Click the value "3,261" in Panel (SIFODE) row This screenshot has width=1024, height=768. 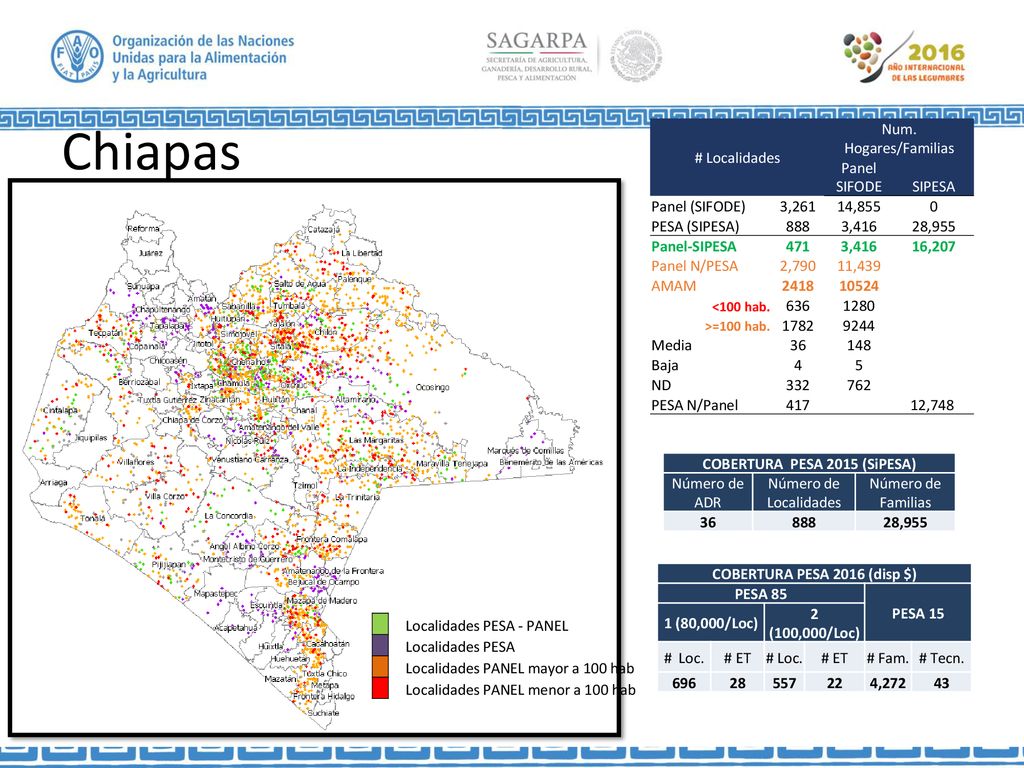(797, 207)
